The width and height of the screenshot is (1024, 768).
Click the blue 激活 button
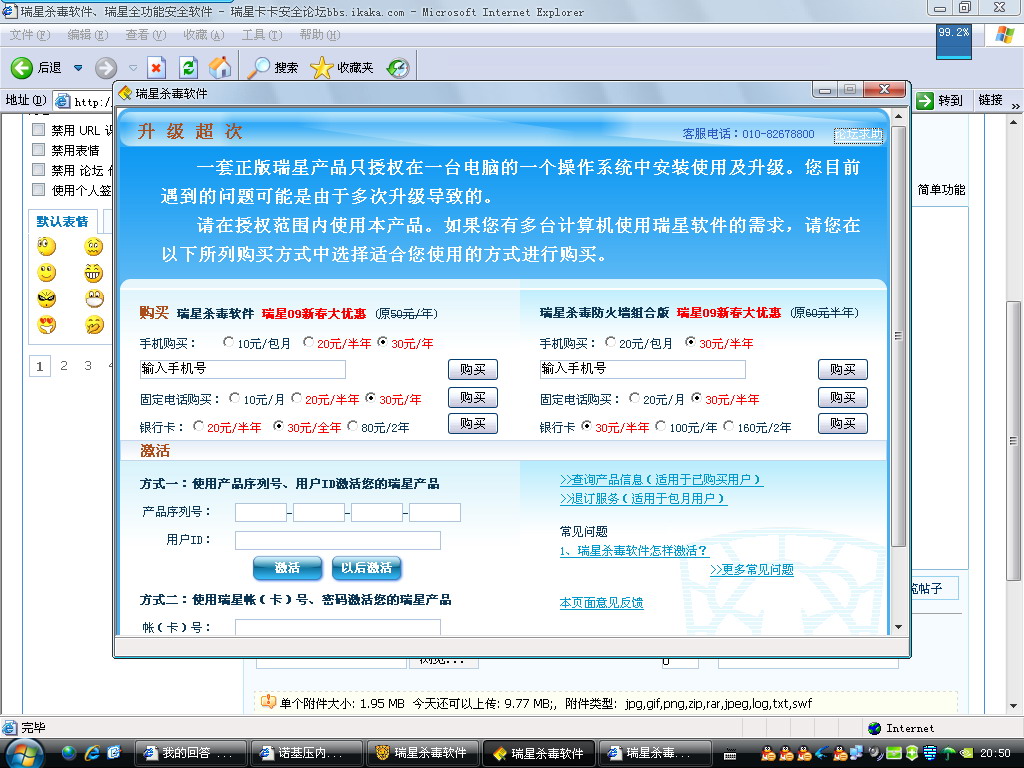(287, 568)
